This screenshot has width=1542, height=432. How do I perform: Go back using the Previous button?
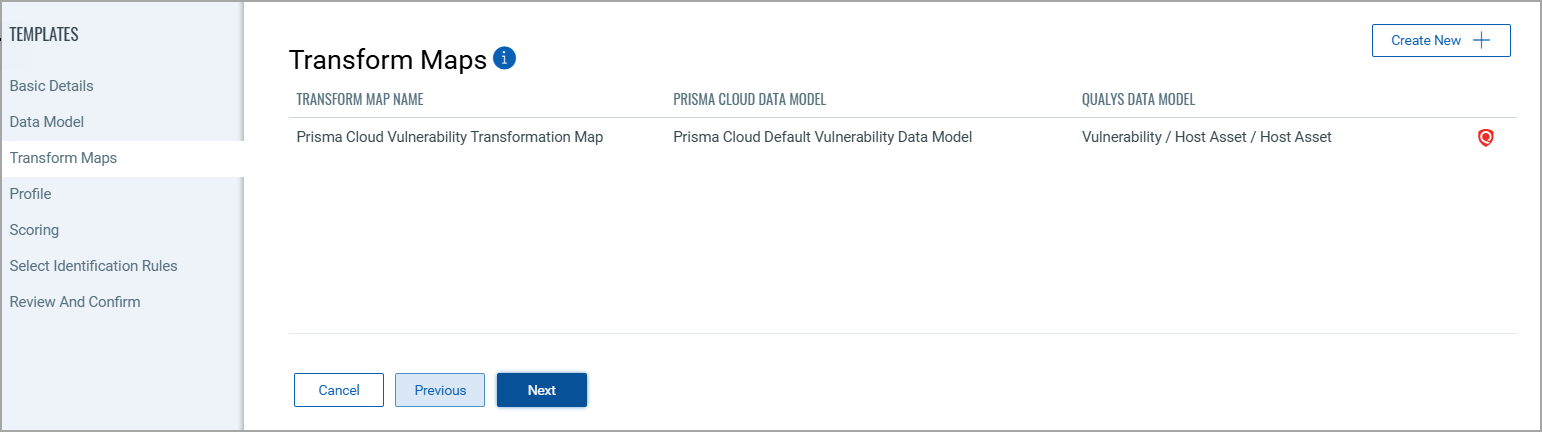pos(440,390)
